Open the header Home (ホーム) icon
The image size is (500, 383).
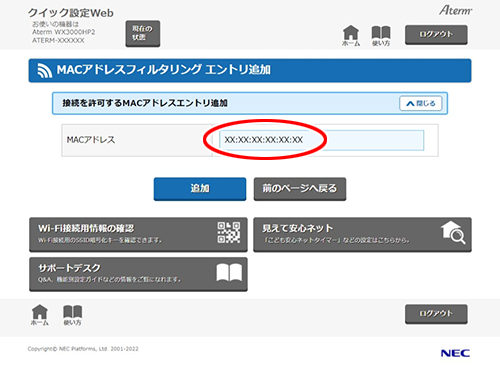pos(351,36)
